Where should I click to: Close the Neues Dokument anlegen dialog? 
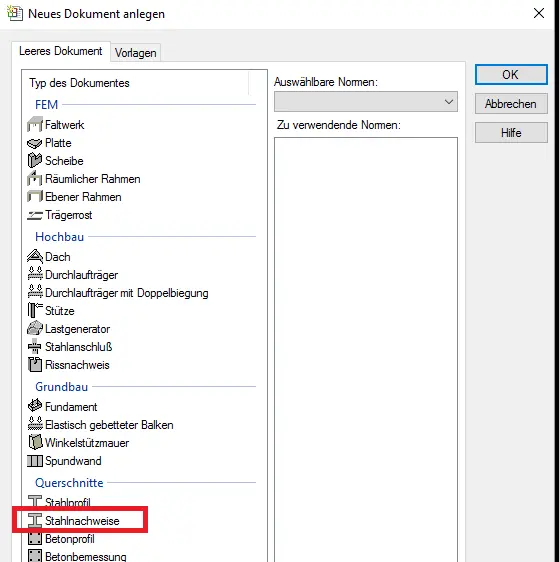pos(539,14)
